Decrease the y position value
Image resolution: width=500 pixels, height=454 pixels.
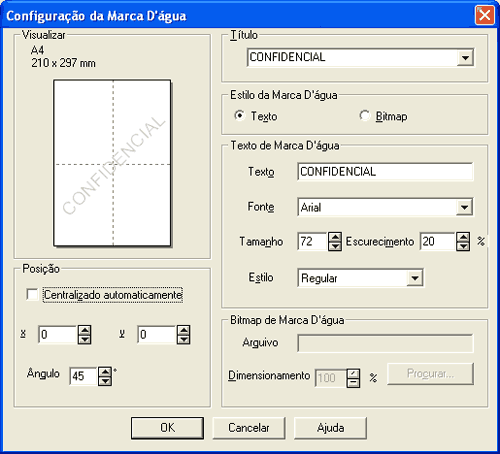click(184, 339)
